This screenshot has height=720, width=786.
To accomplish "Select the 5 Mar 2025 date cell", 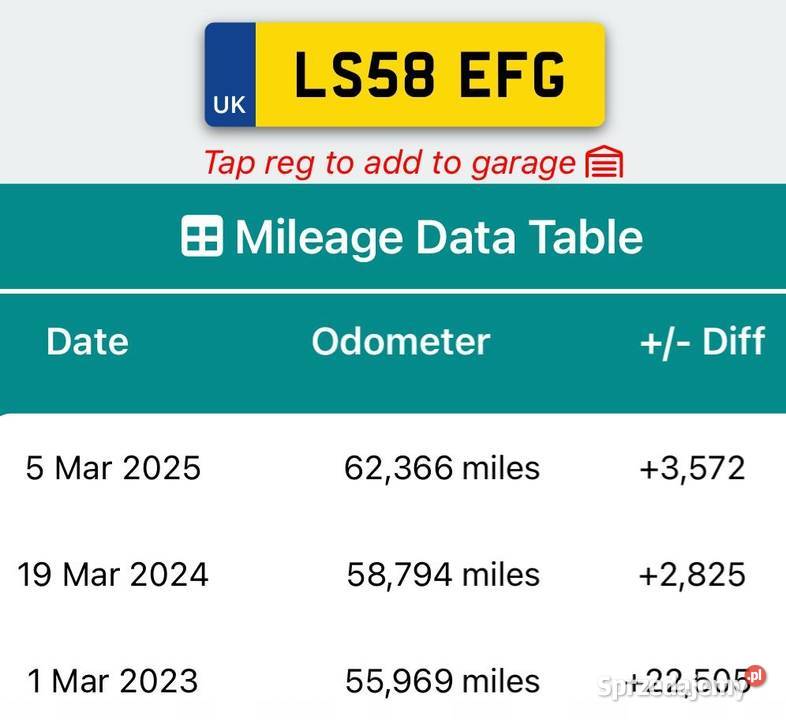I will click(113, 467).
